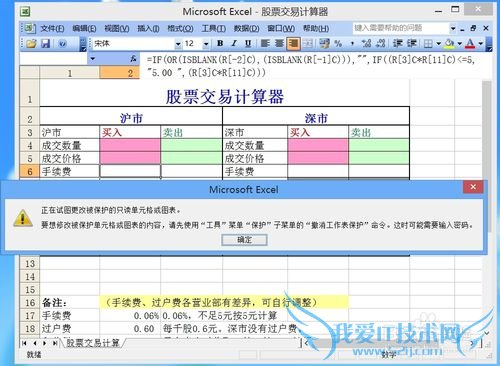Open the 窗口(W) menu

point(281,28)
